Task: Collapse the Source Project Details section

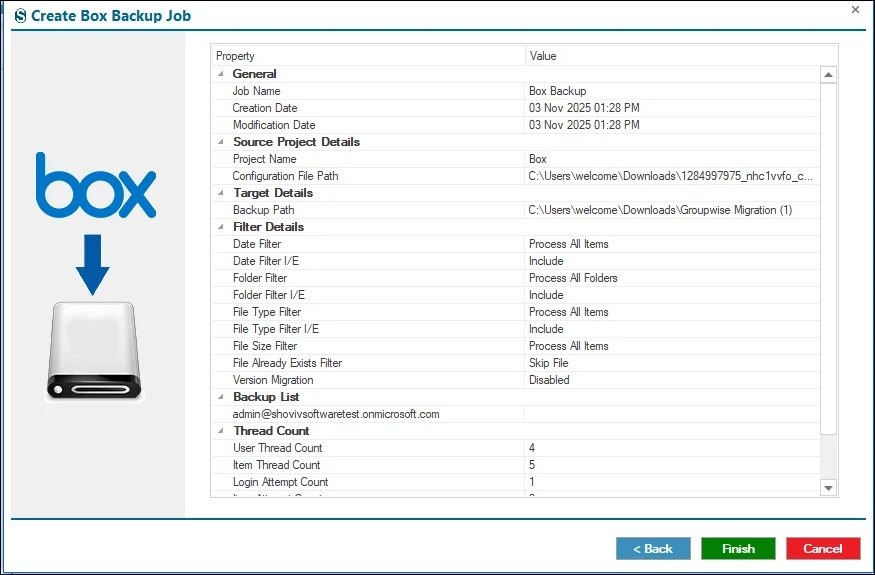Action: [221, 142]
